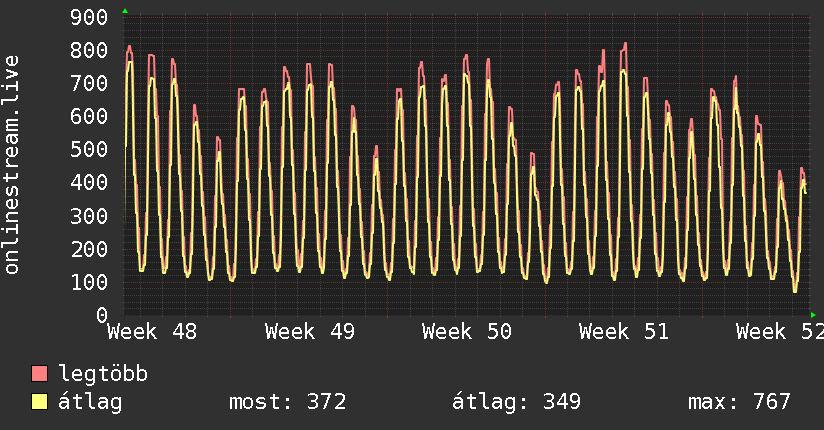Click the 100 y-axis label
The image size is (824, 430).
click(89, 282)
